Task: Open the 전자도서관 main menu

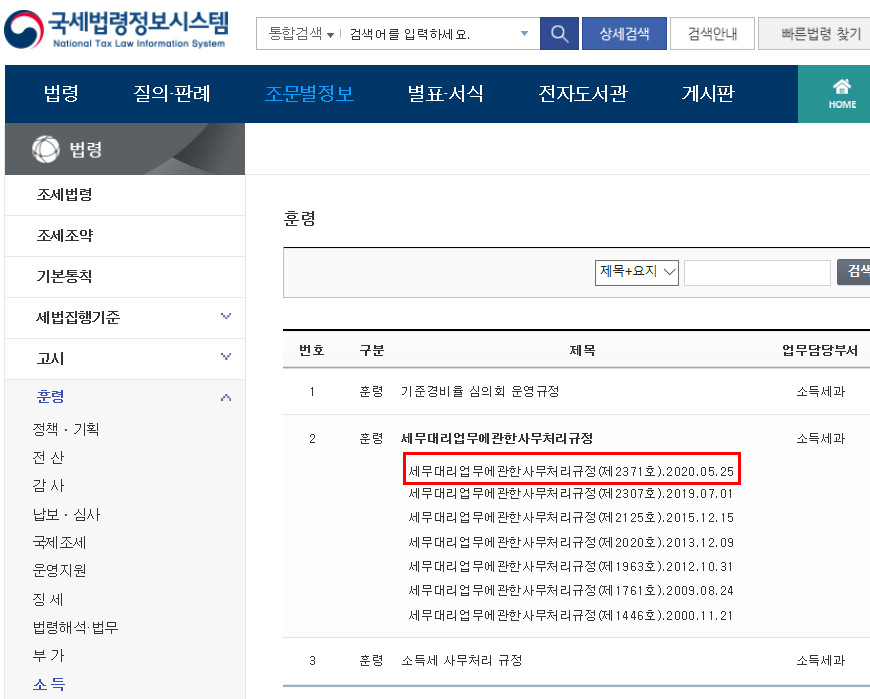Action: click(x=583, y=93)
